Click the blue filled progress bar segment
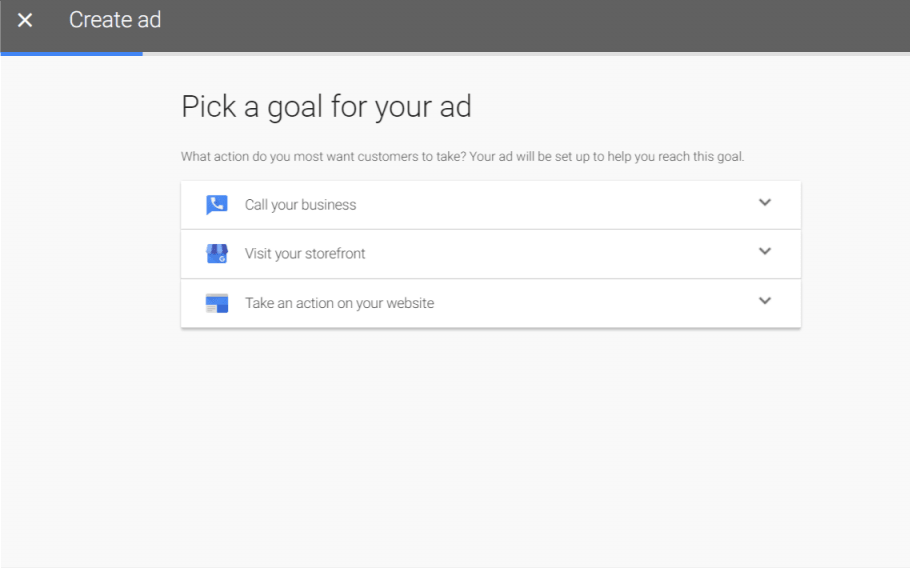Screen dimensions: 910x568 71,53
